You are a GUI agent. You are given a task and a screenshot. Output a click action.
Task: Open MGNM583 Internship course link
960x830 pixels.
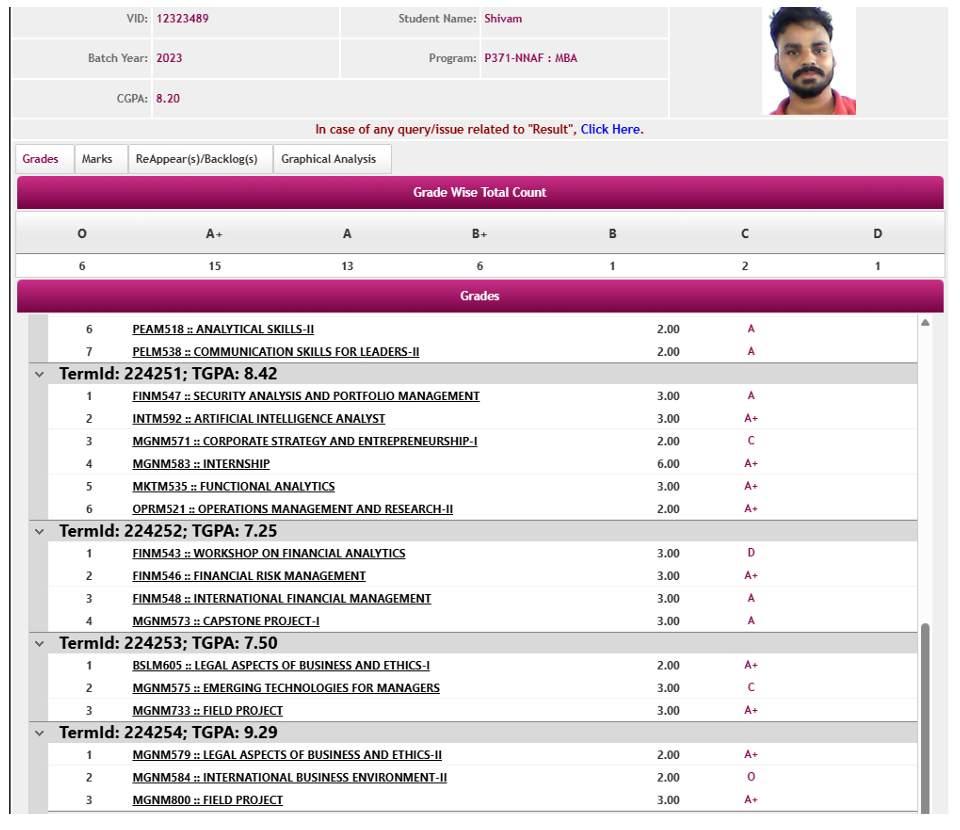tap(201, 464)
